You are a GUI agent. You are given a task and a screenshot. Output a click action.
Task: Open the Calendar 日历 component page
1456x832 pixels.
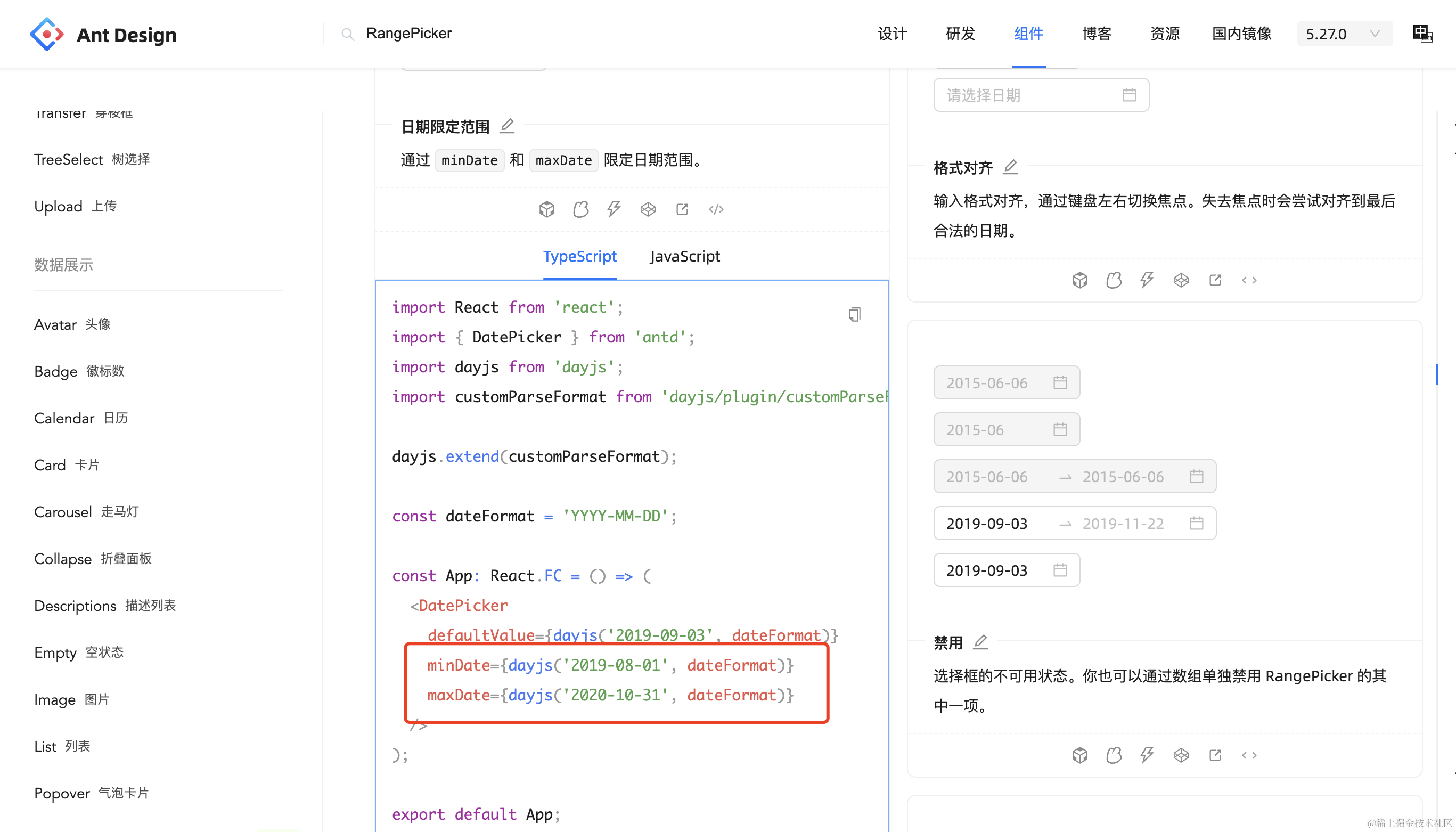(80, 418)
